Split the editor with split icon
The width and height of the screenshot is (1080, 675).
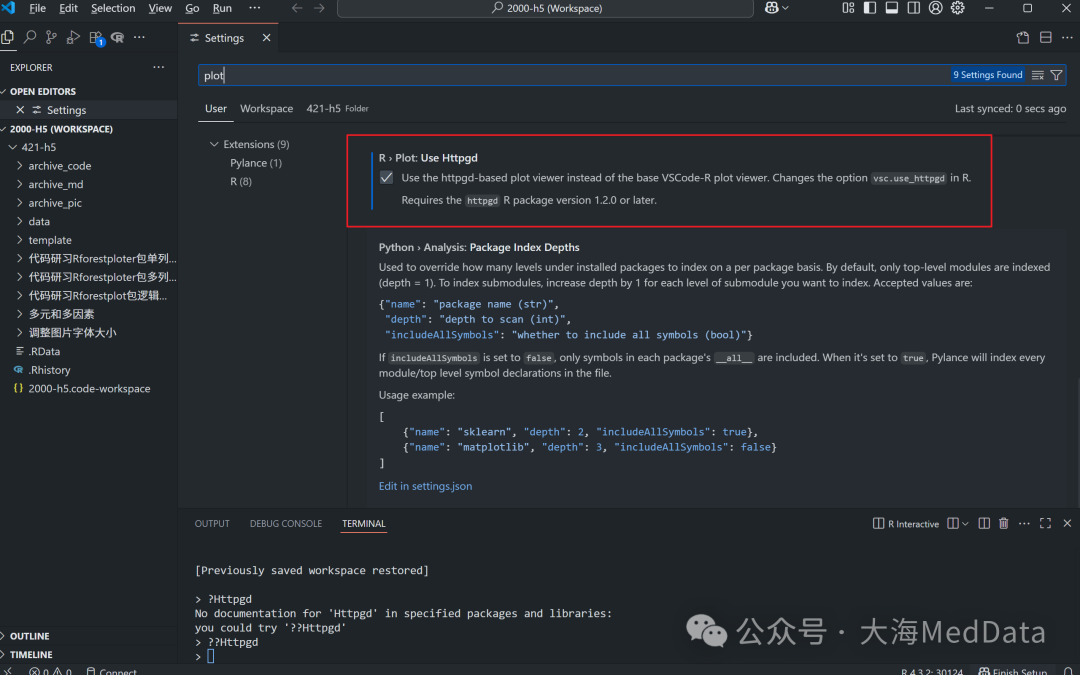1046,37
